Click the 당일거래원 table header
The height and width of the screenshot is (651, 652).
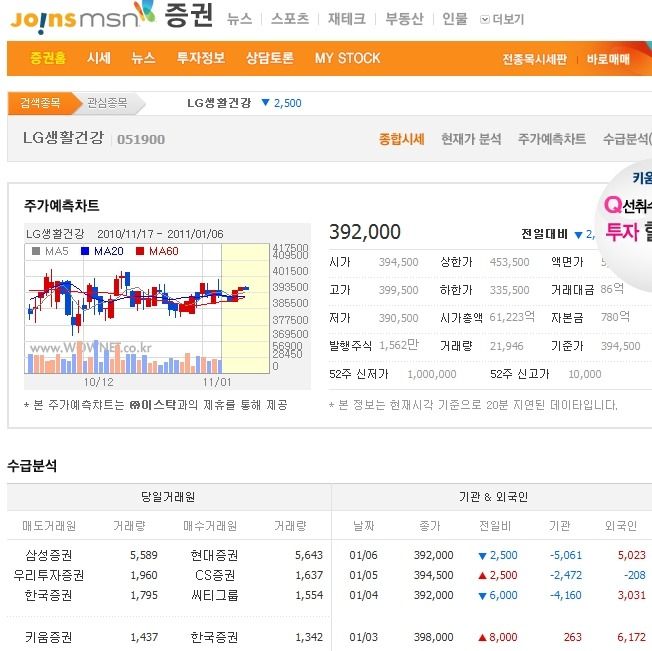coord(168,497)
